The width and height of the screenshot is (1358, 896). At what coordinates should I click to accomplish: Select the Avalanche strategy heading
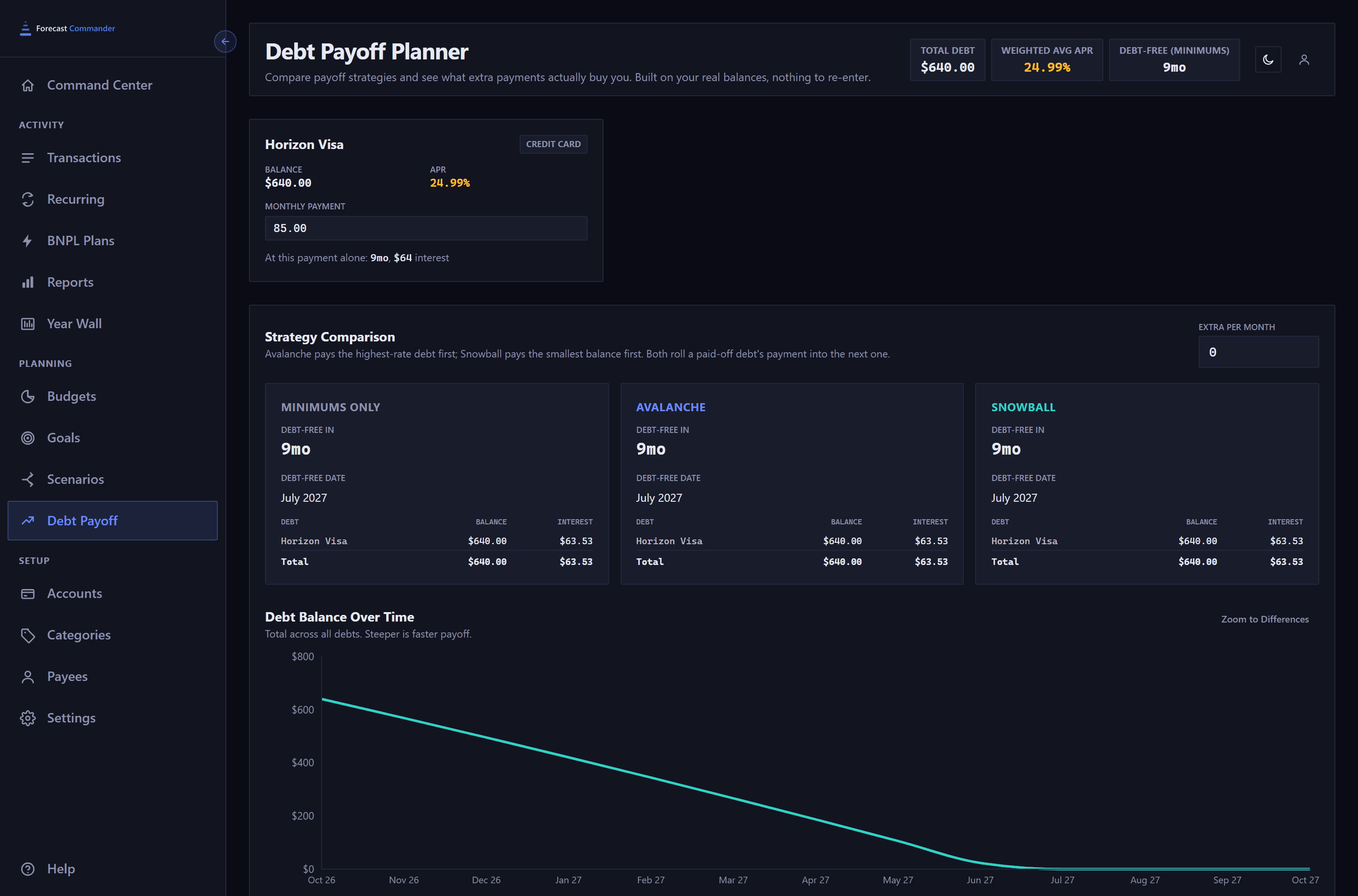click(671, 407)
